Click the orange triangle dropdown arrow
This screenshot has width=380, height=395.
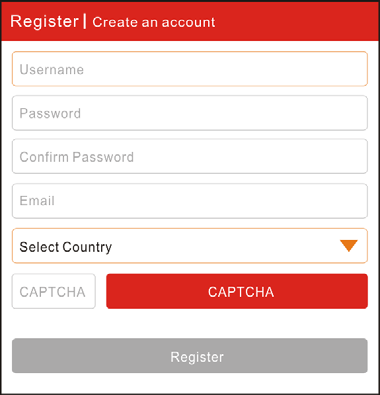coord(349,246)
